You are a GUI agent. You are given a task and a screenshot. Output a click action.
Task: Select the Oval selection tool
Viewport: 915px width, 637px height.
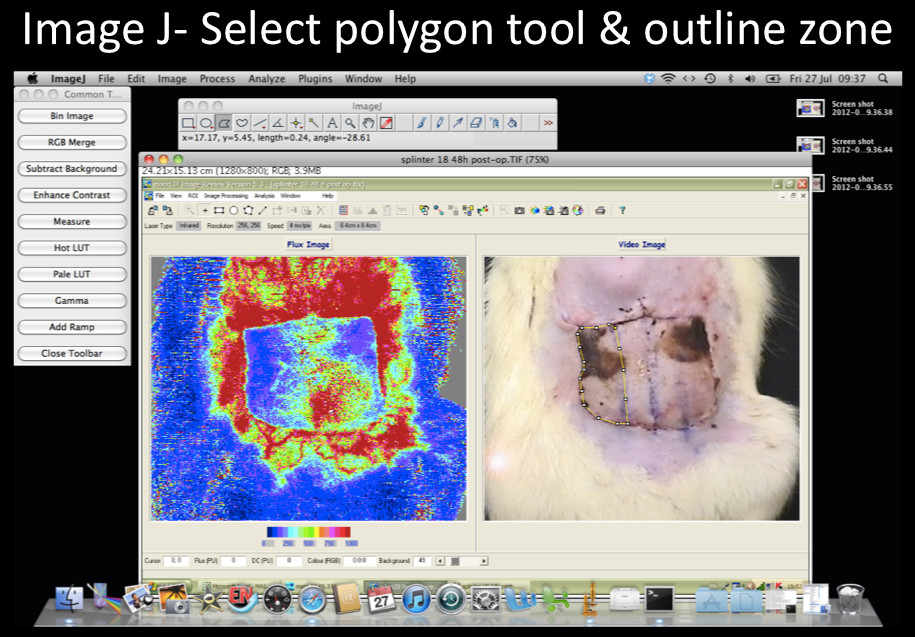pos(206,123)
